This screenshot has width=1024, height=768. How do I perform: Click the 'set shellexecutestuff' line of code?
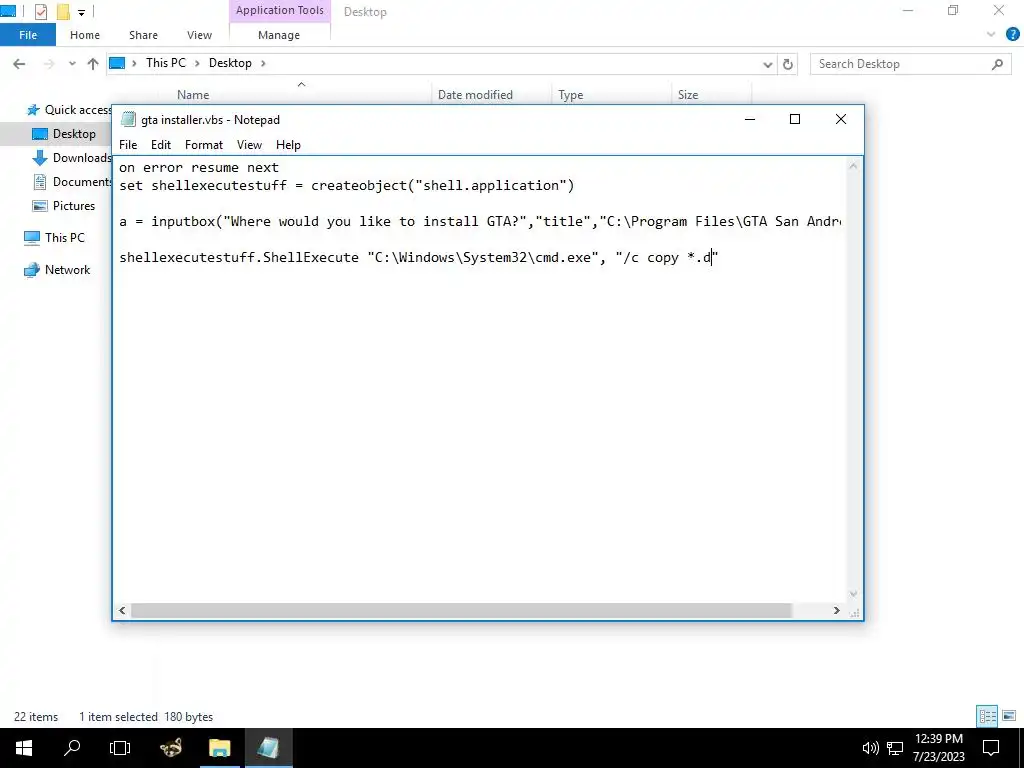coord(347,185)
